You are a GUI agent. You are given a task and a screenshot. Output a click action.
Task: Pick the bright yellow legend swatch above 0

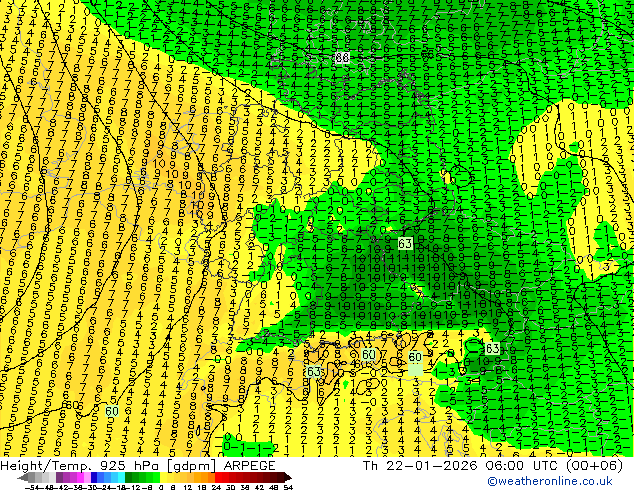tap(164, 478)
